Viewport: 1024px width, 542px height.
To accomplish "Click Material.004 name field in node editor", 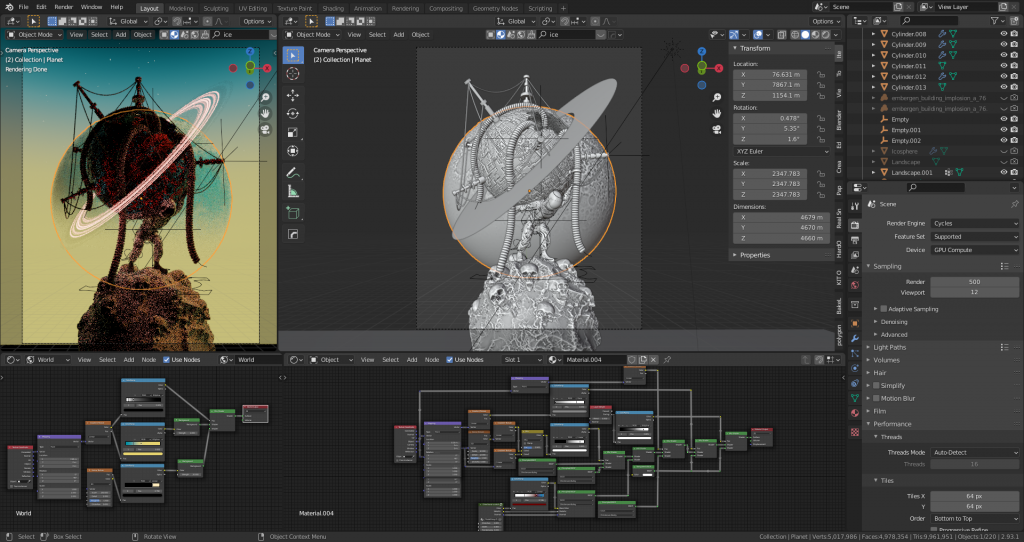I will click(x=594, y=360).
